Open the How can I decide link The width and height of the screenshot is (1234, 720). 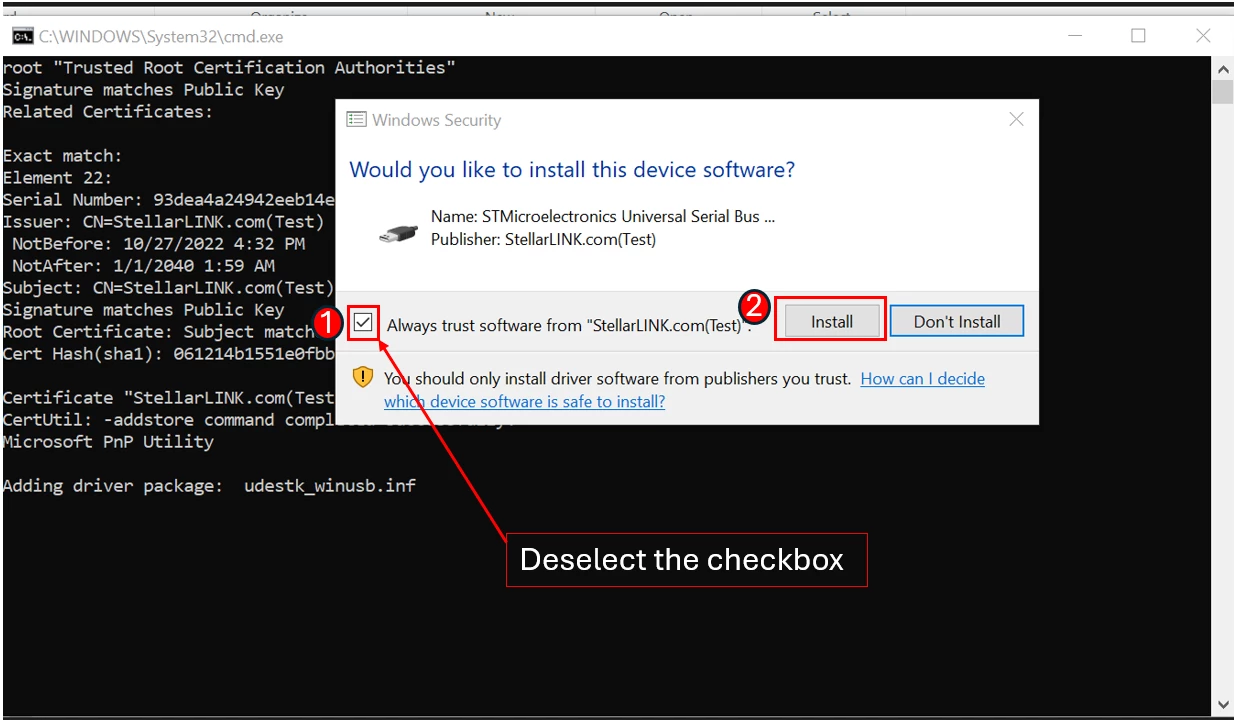[684, 390]
